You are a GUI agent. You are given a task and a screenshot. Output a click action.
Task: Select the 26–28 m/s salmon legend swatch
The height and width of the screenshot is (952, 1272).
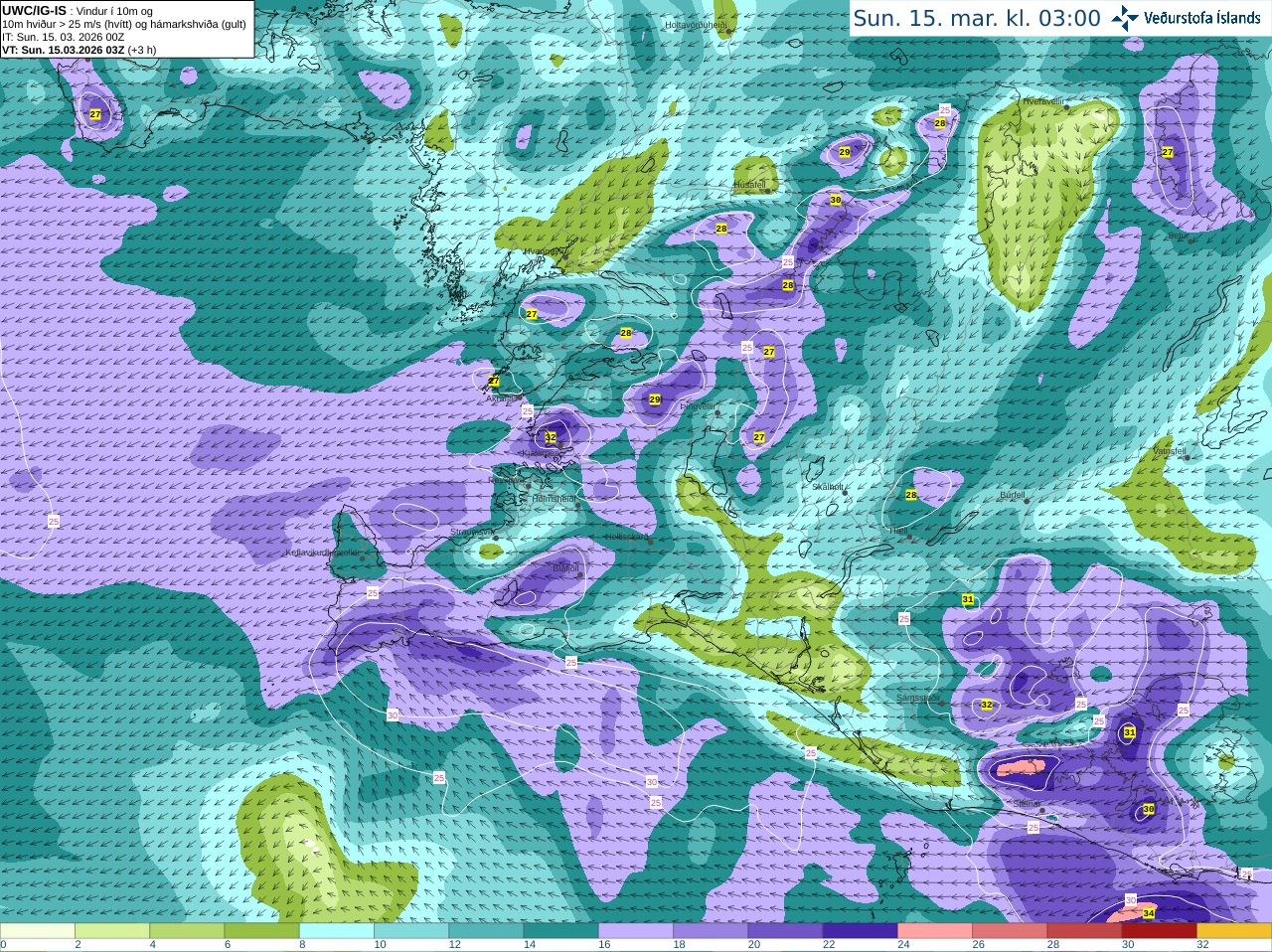tap(1010, 931)
